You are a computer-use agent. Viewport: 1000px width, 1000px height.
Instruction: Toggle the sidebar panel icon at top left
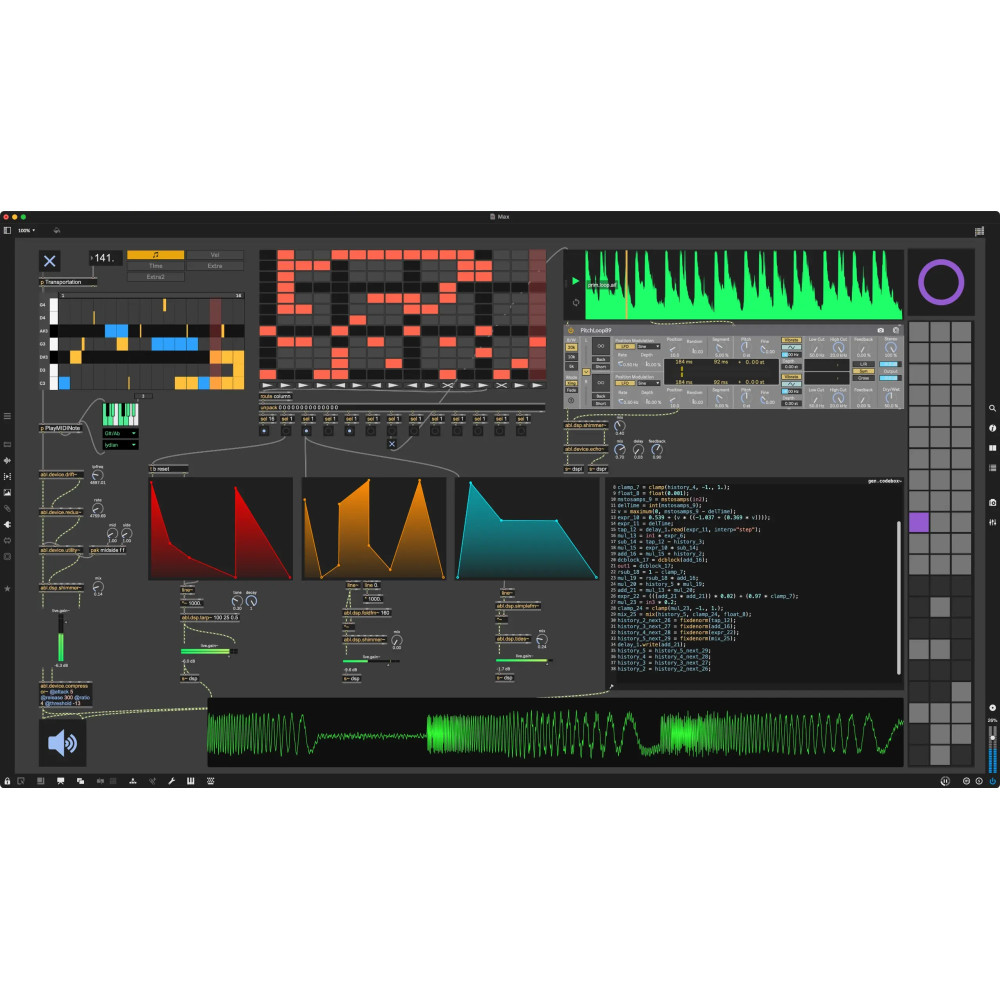pyautogui.click(x=7, y=230)
